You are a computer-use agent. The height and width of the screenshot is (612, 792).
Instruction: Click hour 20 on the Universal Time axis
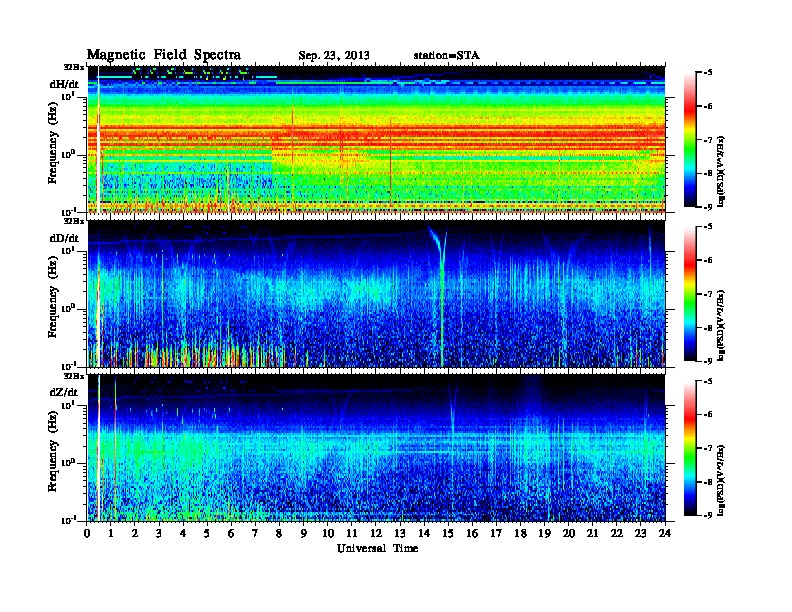tap(569, 533)
